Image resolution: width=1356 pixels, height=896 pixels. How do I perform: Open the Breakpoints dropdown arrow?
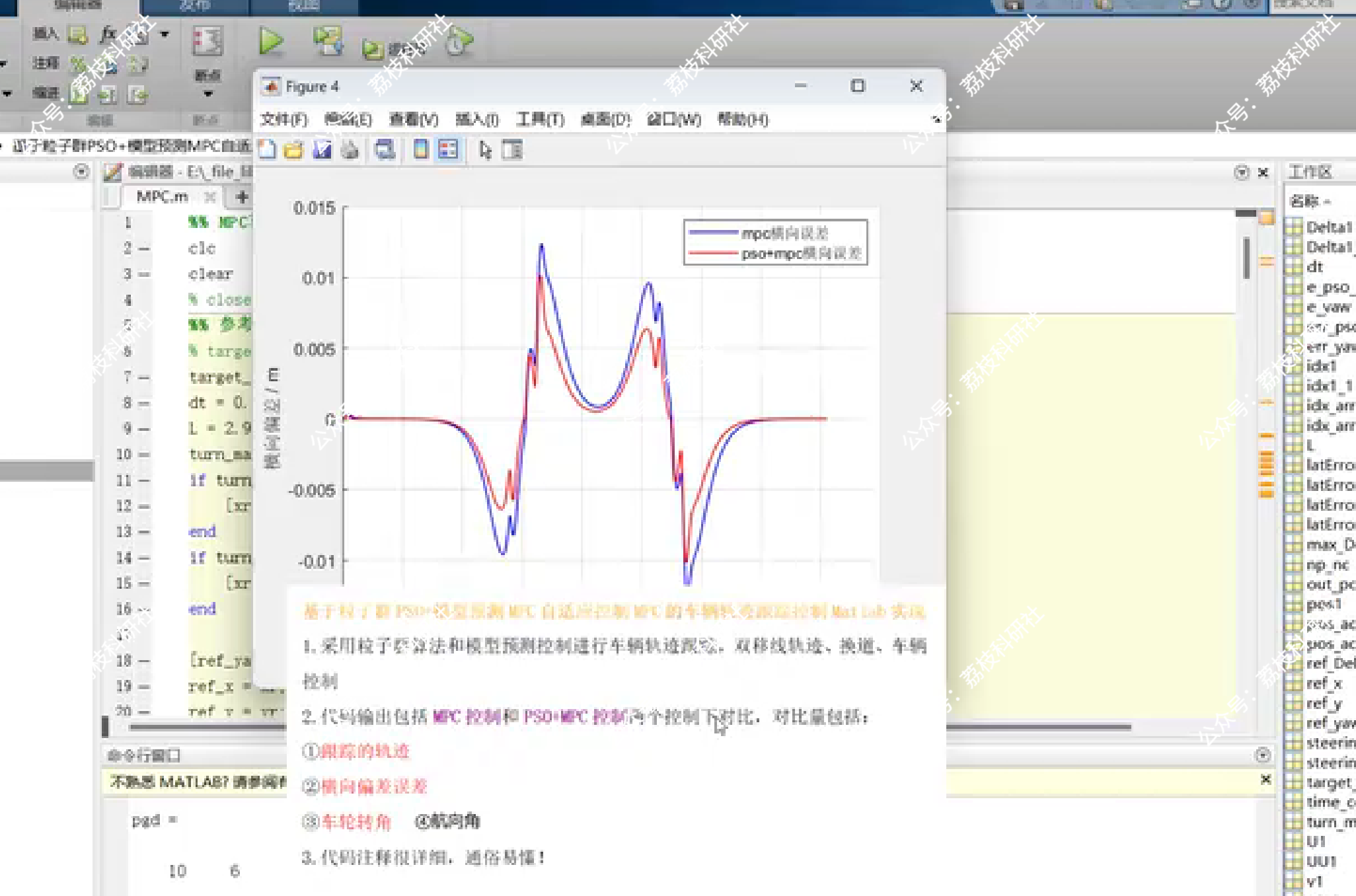click(x=207, y=94)
